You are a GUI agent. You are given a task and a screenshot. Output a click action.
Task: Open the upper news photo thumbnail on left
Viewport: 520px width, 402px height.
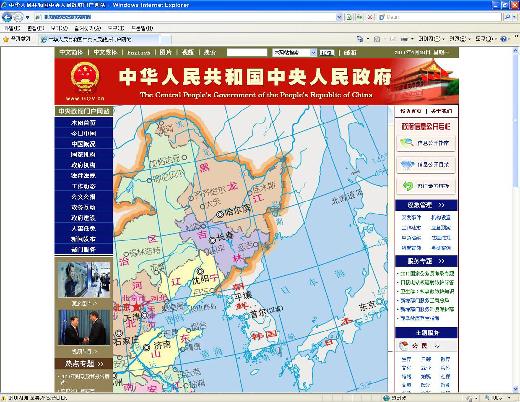coord(84,279)
